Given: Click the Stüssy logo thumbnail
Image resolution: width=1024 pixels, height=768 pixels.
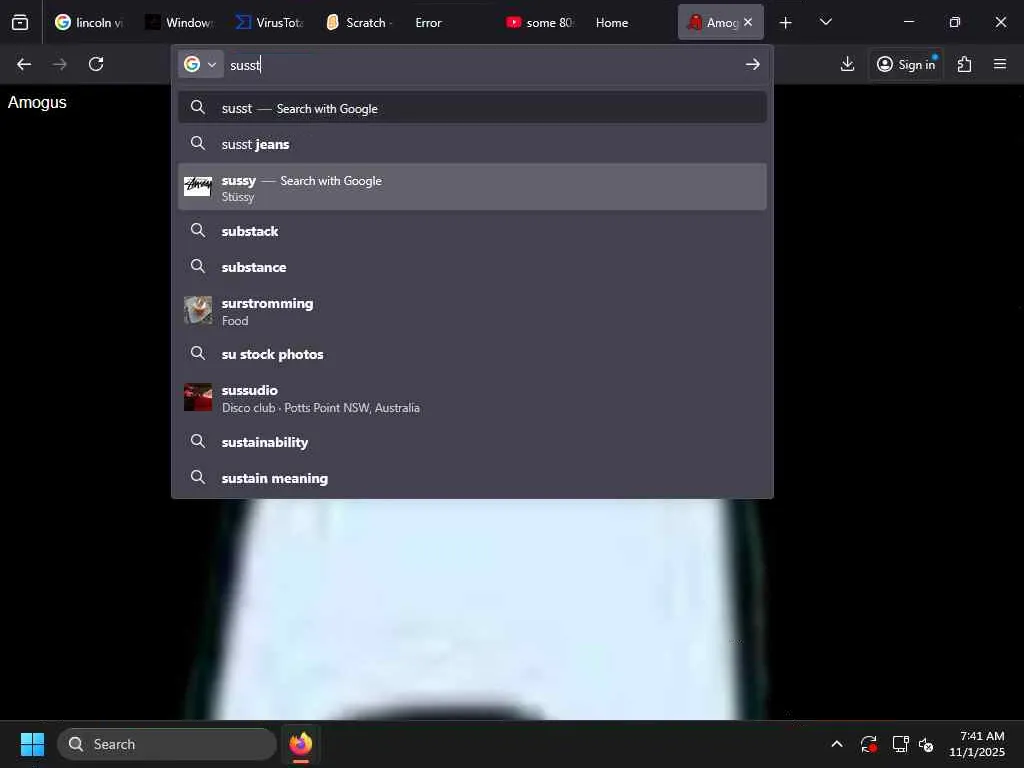Looking at the screenshot, I should pyautogui.click(x=198, y=187).
